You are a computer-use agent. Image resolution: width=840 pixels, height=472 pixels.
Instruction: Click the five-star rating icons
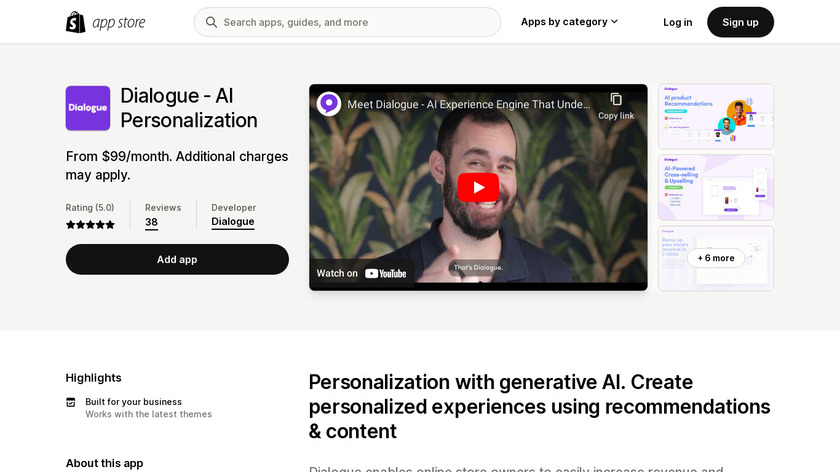click(x=90, y=224)
